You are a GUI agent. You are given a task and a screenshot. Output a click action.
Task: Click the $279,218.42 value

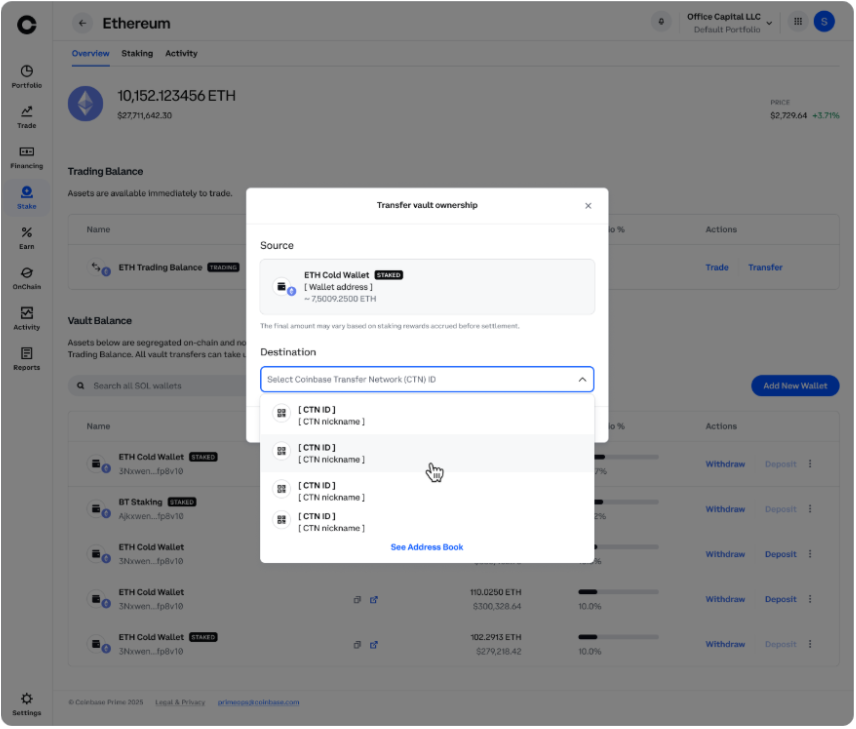pos(498,652)
